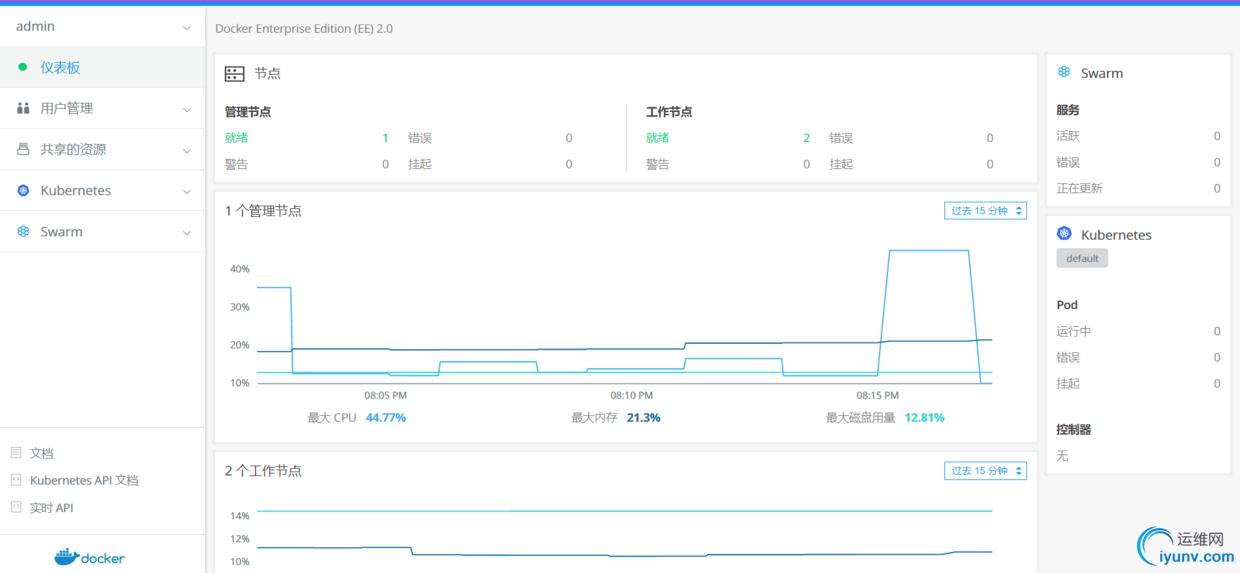Expand the 共享的资源 menu chevron
Screen dimensions: 1240x573
coord(187,151)
